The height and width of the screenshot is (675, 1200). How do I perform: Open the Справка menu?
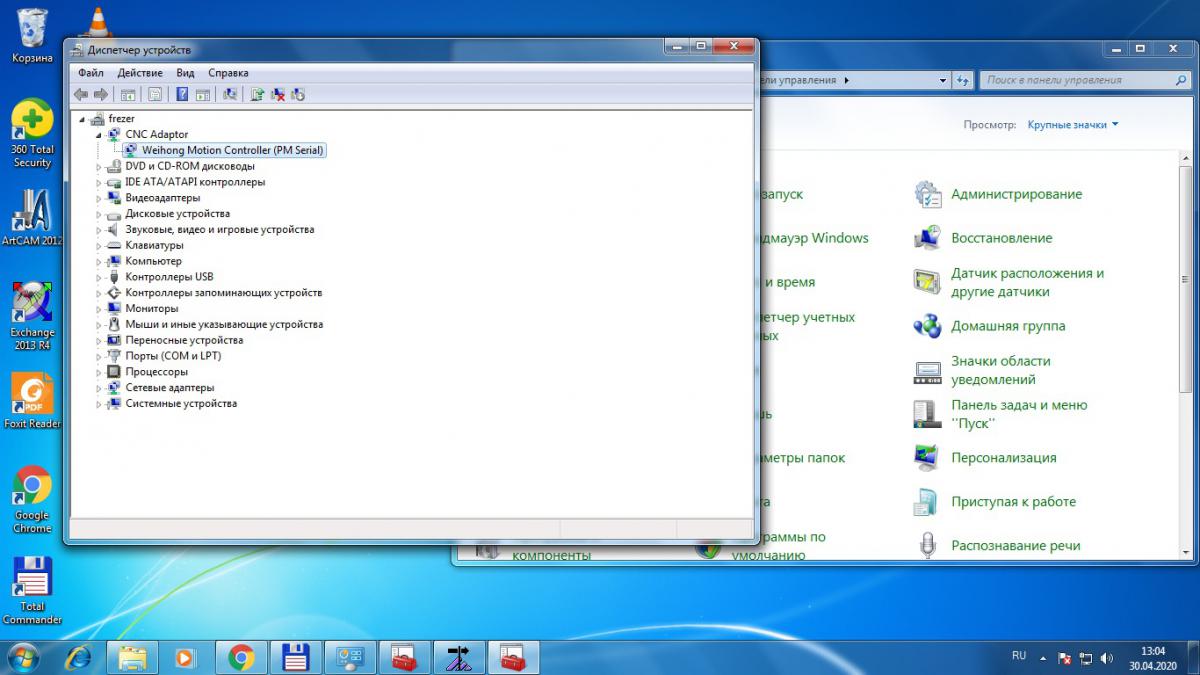(x=228, y=73)
